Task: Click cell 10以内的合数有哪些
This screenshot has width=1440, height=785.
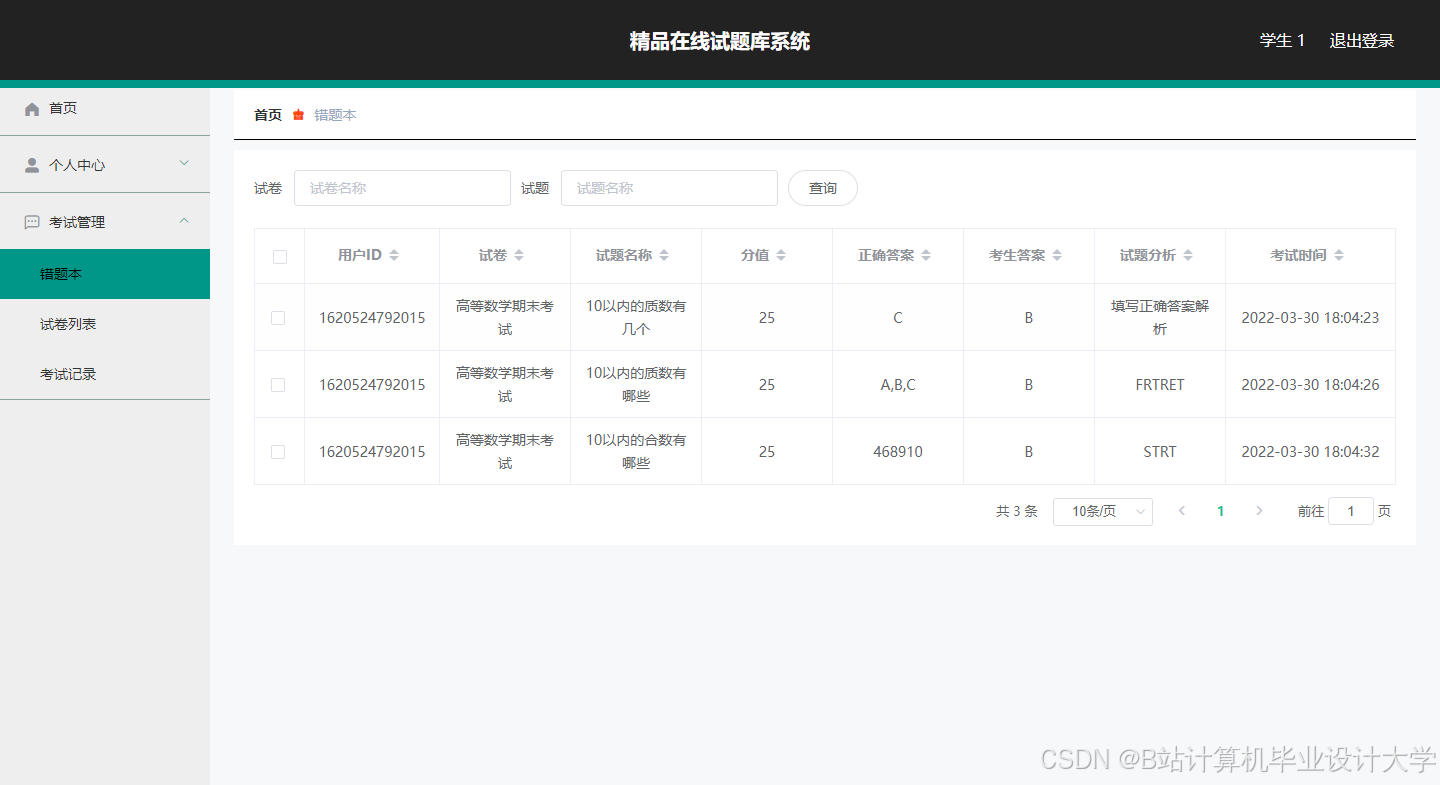Action: pos(636,452)
